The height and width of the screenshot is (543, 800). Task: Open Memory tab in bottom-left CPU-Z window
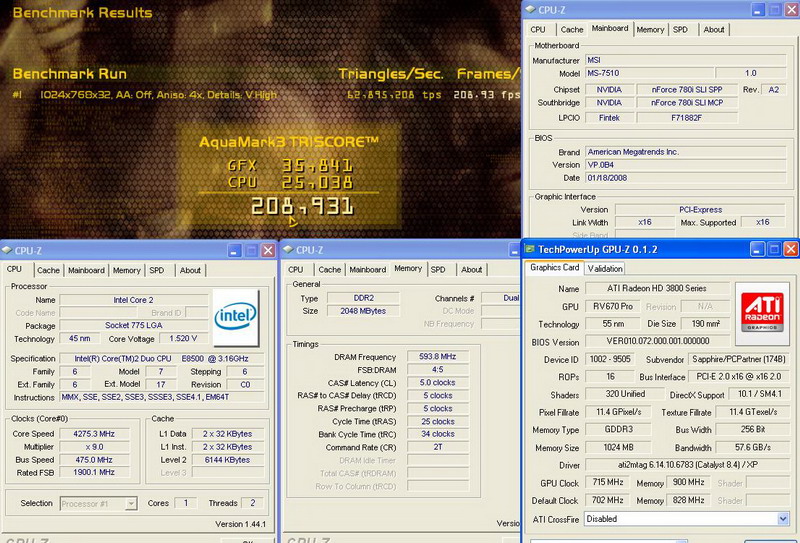(127, 270)
